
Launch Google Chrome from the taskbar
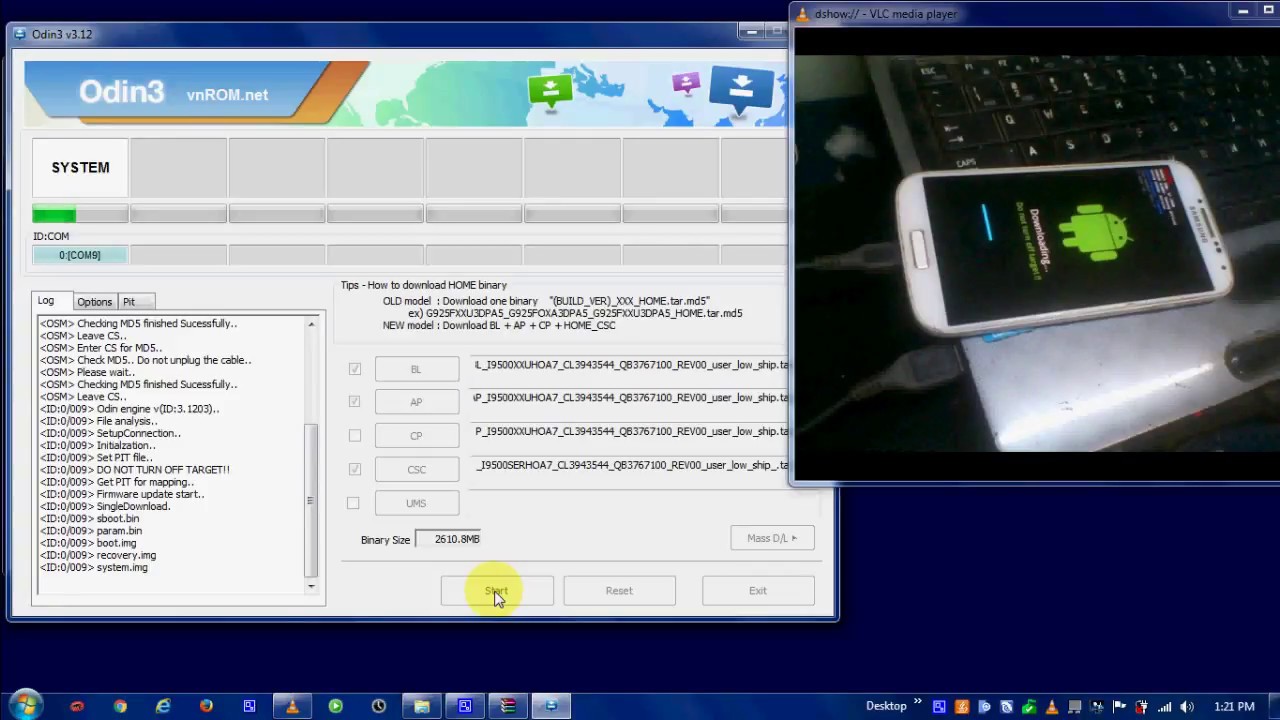click(x=120, y=706)
